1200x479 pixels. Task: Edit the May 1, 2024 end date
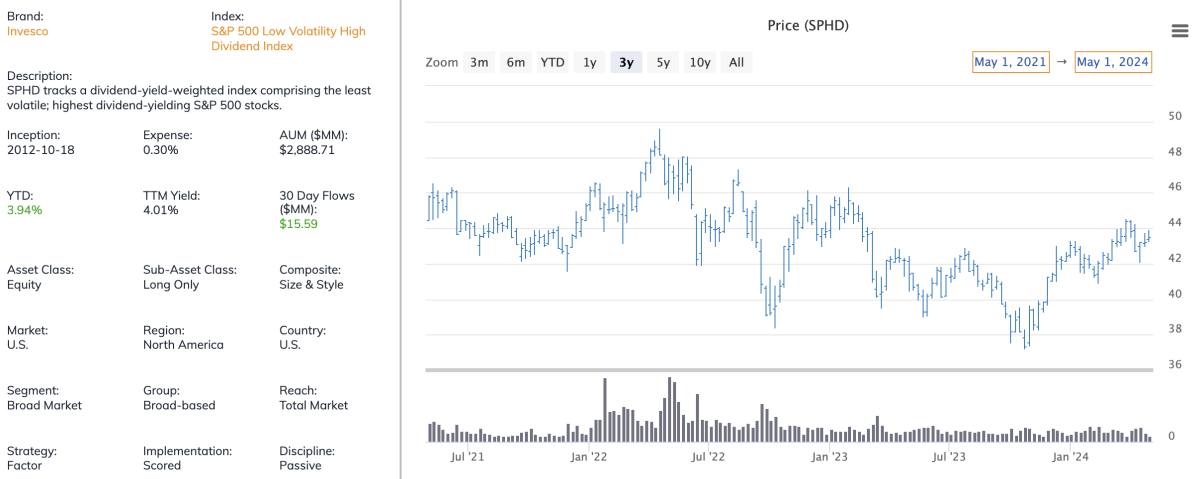[x=1113, y=62]
